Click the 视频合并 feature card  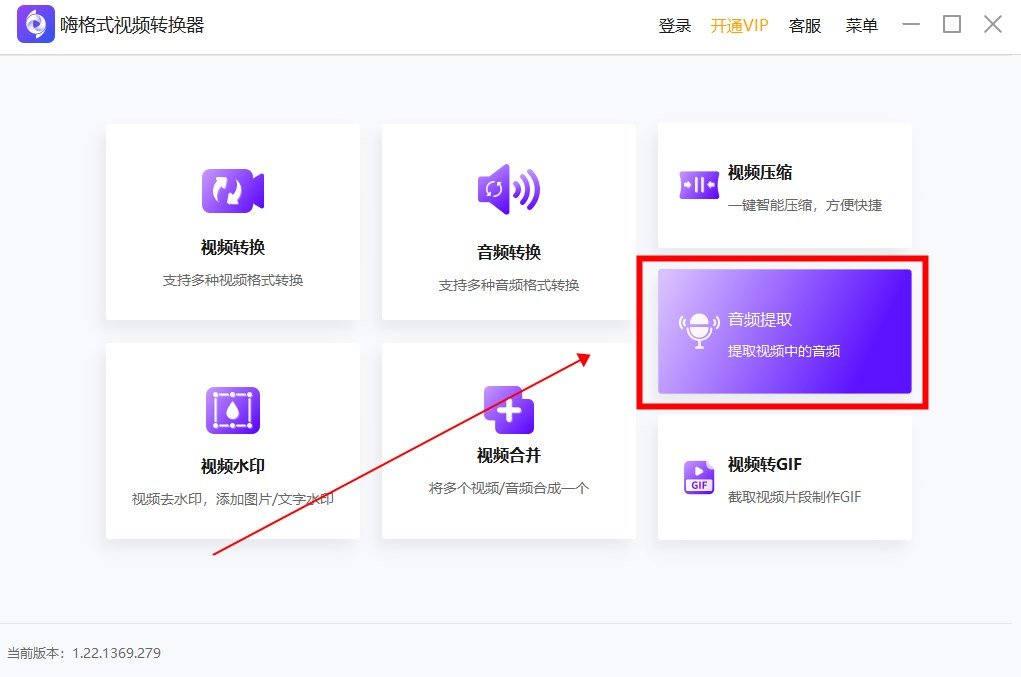[x=508, y=440]
